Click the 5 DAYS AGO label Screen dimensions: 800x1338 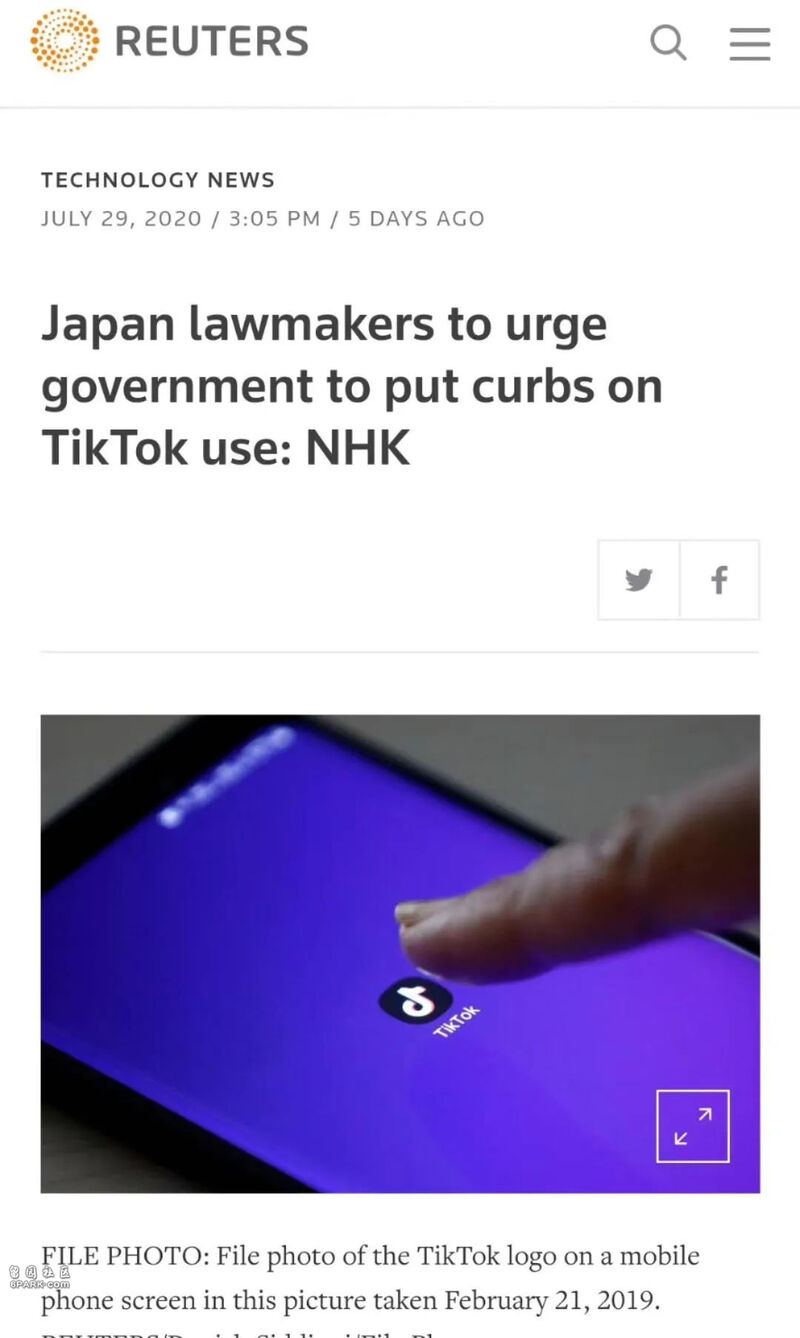pos(416,219)
